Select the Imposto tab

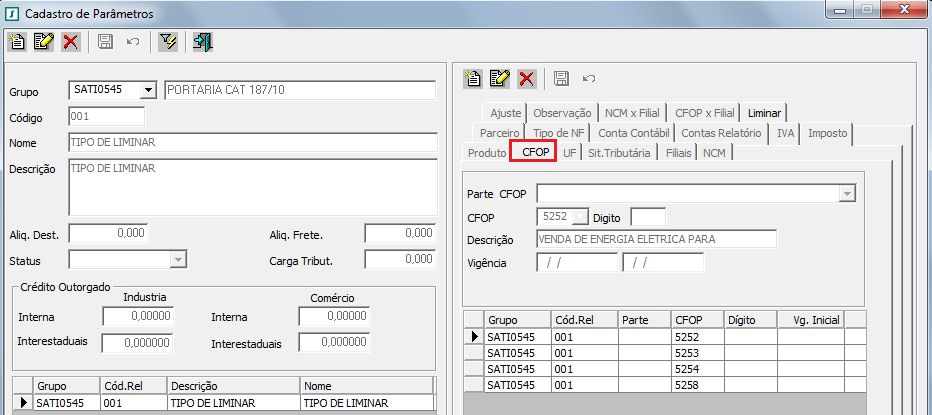(x=827, y=133)
